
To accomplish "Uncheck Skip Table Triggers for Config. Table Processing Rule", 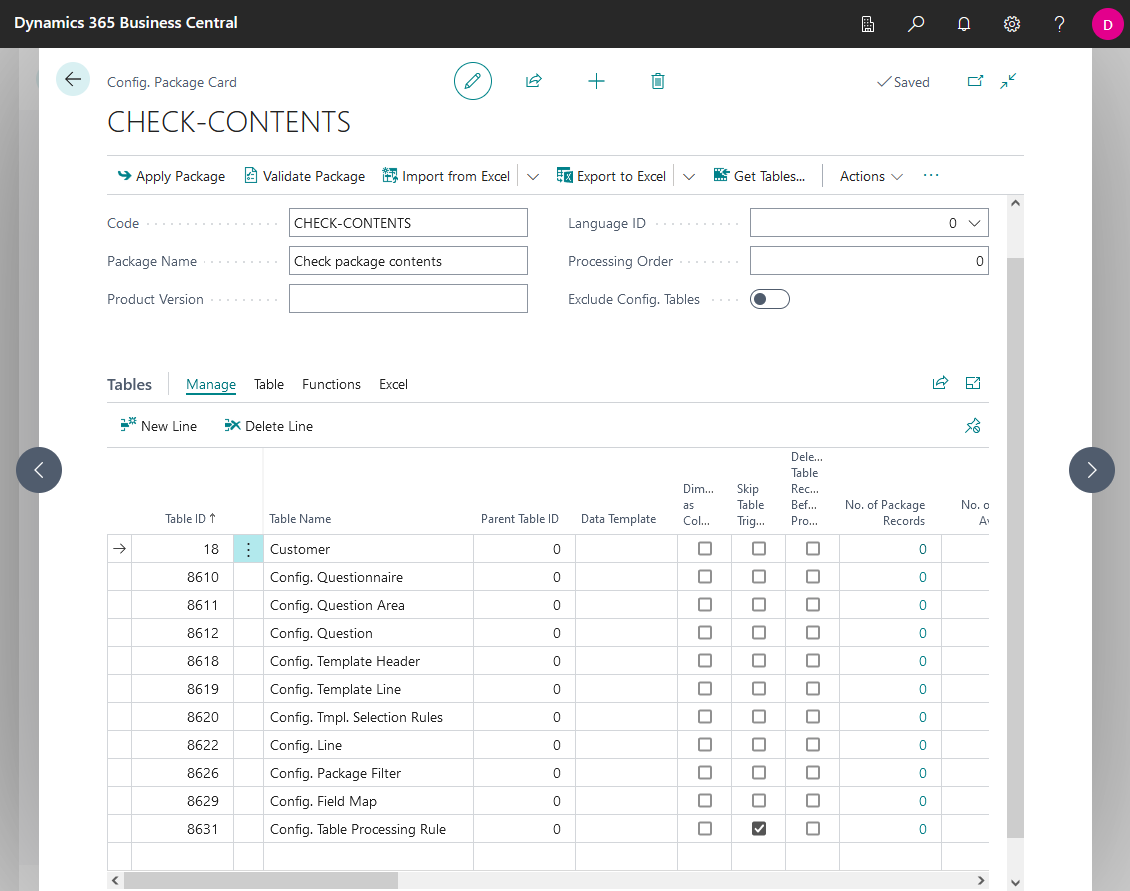I will 758,828.
